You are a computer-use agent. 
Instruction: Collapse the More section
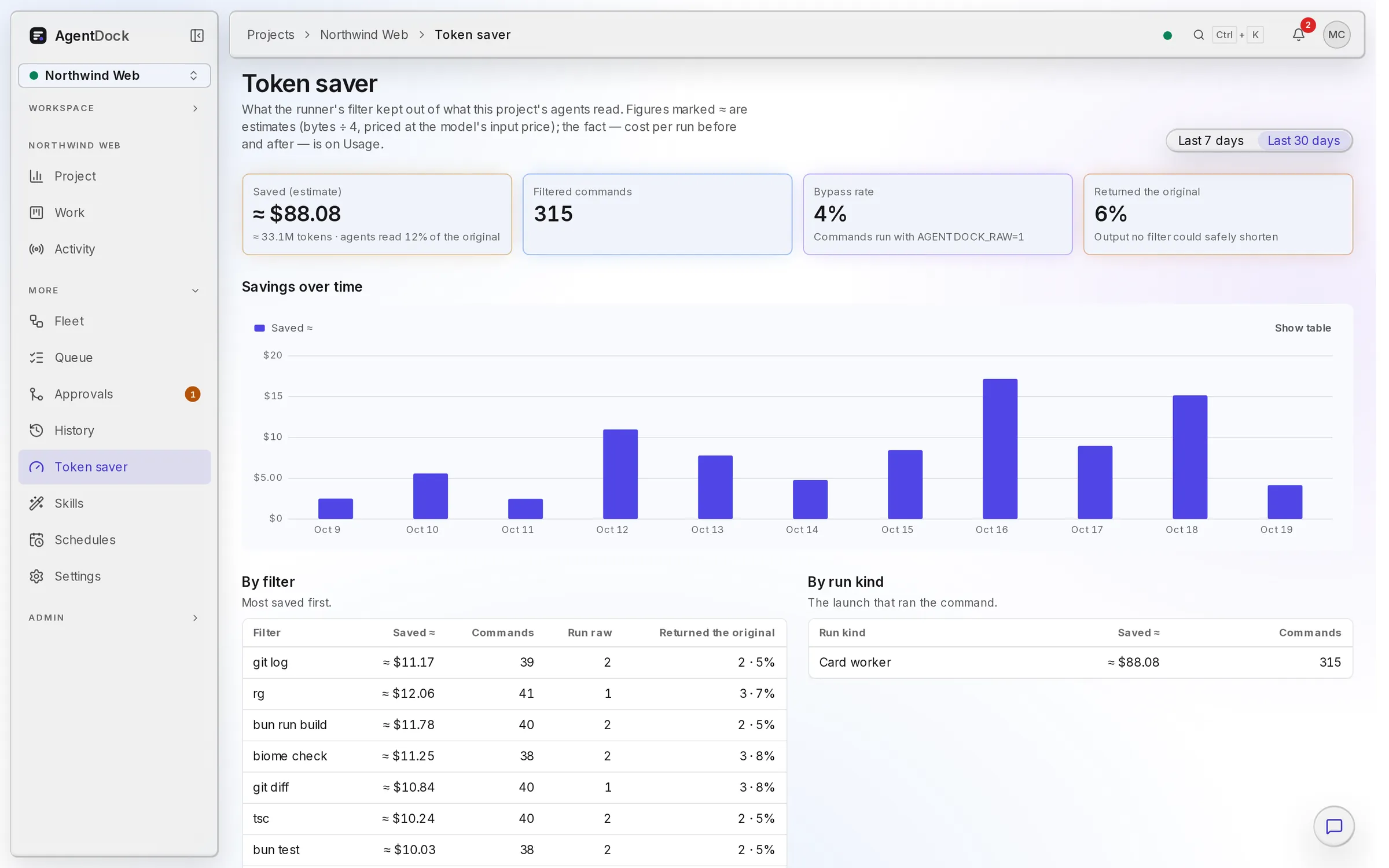tap(114, 290)
